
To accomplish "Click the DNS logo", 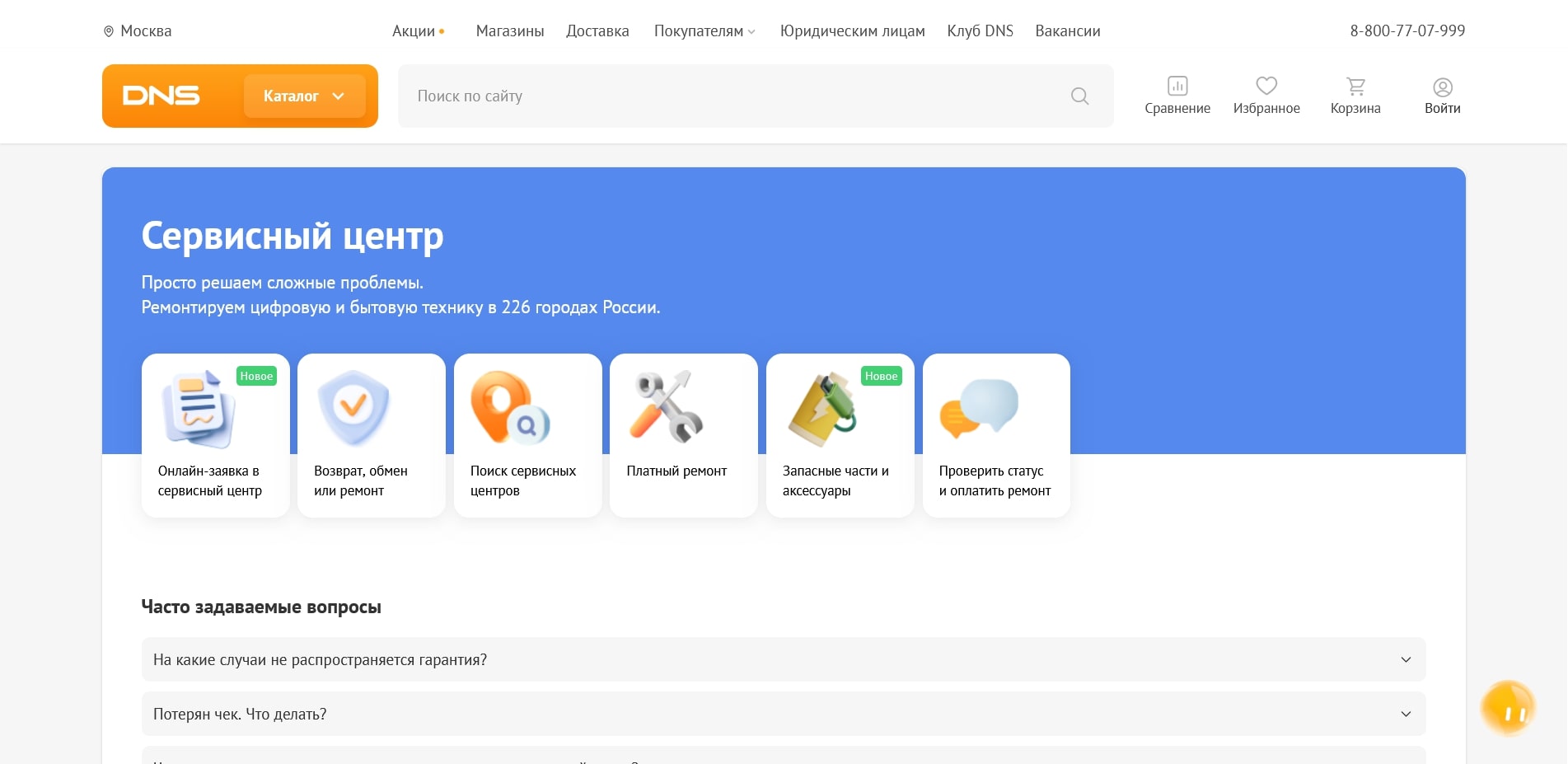I will (x=161, y=96).
